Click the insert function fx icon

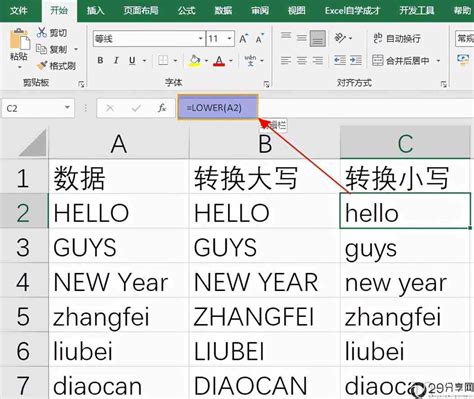click(x=162, y=108)
